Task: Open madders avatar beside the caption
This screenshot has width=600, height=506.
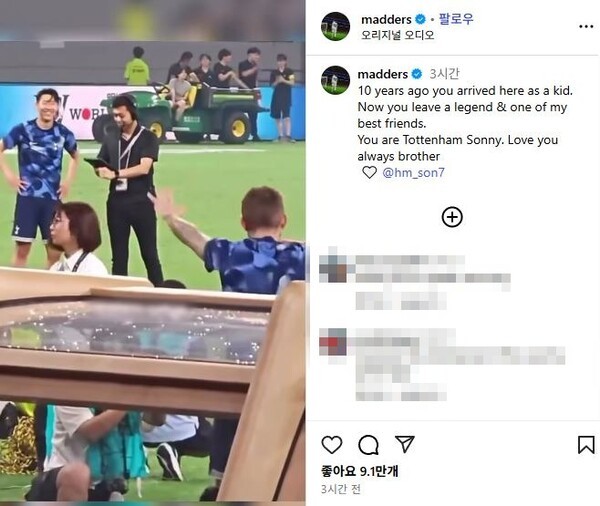Action: pyautogui.click(x=335, y=80)
